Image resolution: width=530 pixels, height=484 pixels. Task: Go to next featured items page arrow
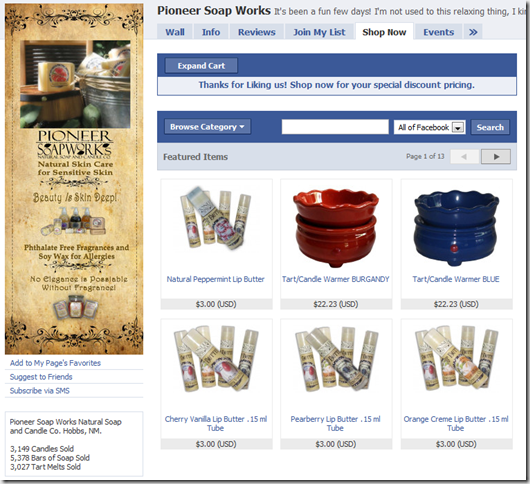pos(496,156)
